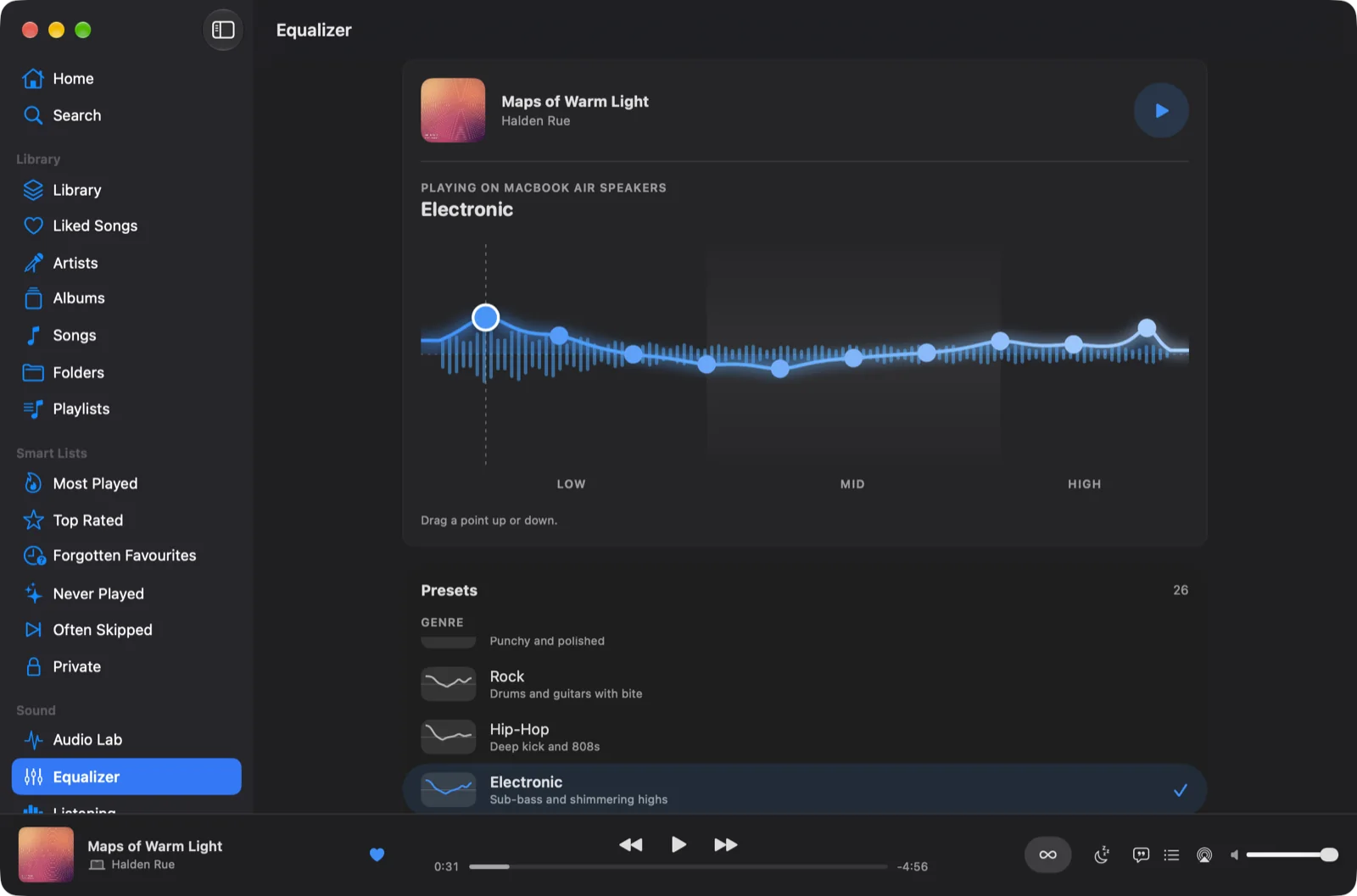1357x896 pixels.
Task: Select the Equalizer sidebar item
Action: [x=126, y=776]
